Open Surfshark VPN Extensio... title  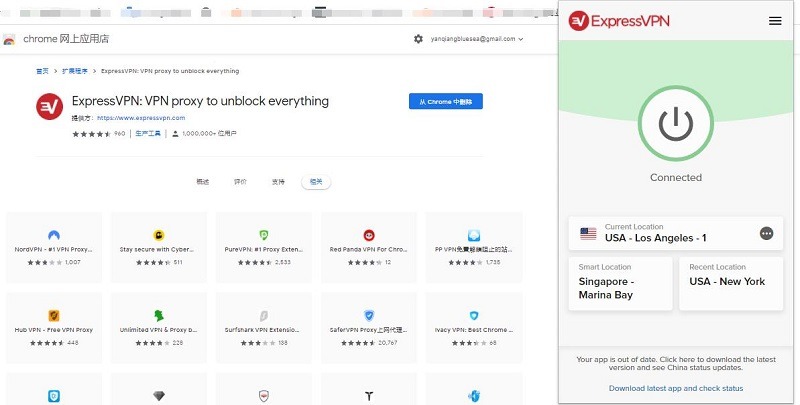tap(264, 330)
